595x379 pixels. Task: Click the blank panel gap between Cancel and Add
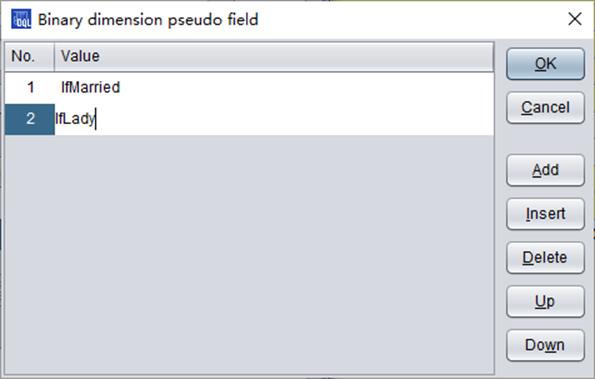click(545, 139)
